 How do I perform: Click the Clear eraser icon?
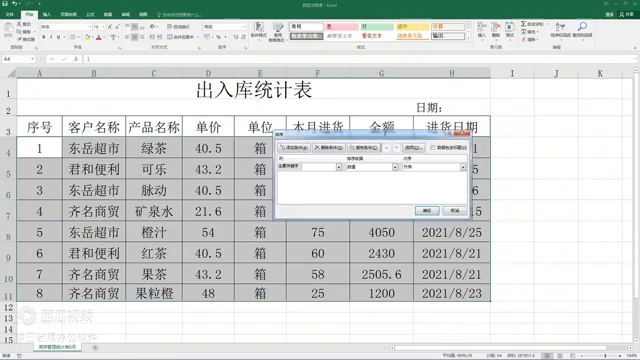[x=524, y=40]
